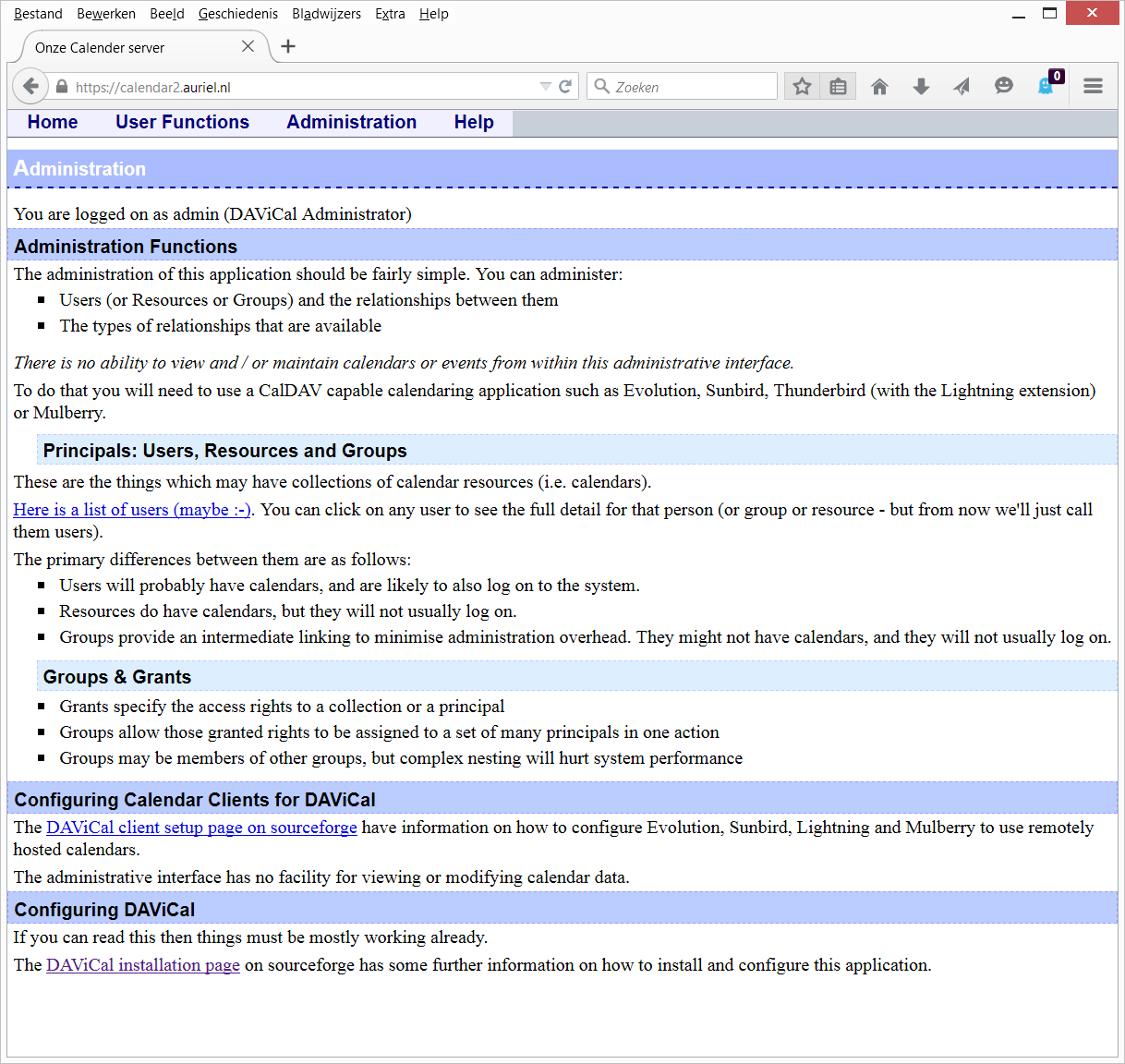The height and width of the screenshot is (1064, 1125).
Task: Open the smiley chat icon
Action: pyautogui.click(x=1003, y=86)
